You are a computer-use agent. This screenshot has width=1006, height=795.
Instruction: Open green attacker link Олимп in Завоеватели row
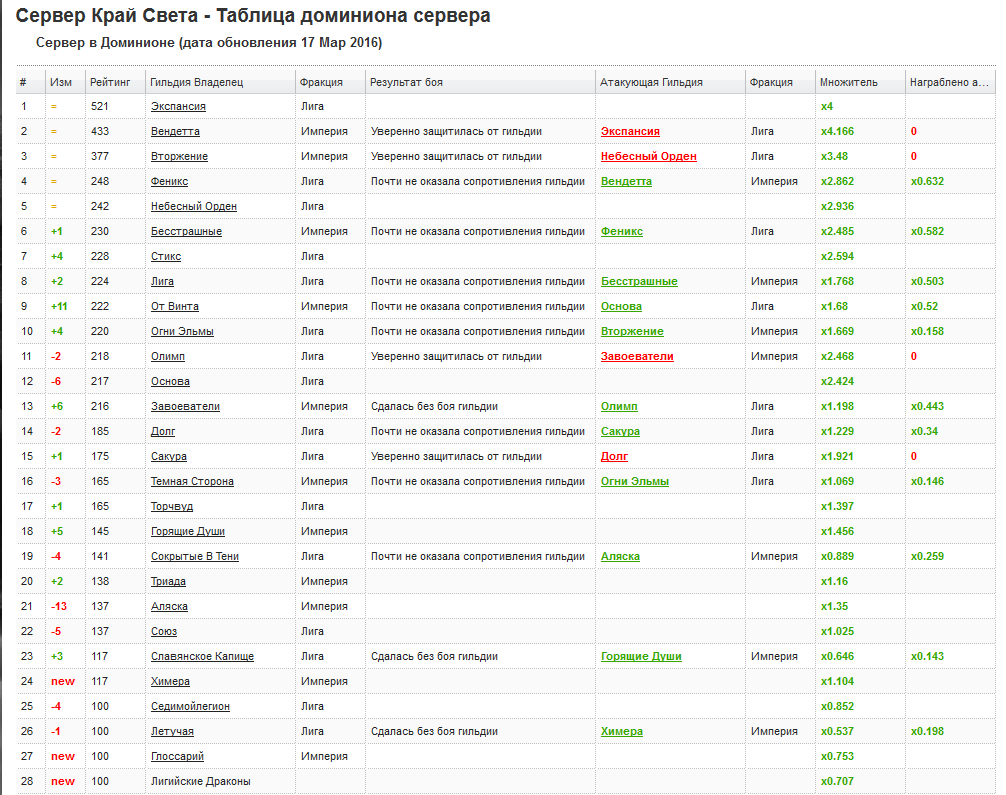(x=619, y=407)
